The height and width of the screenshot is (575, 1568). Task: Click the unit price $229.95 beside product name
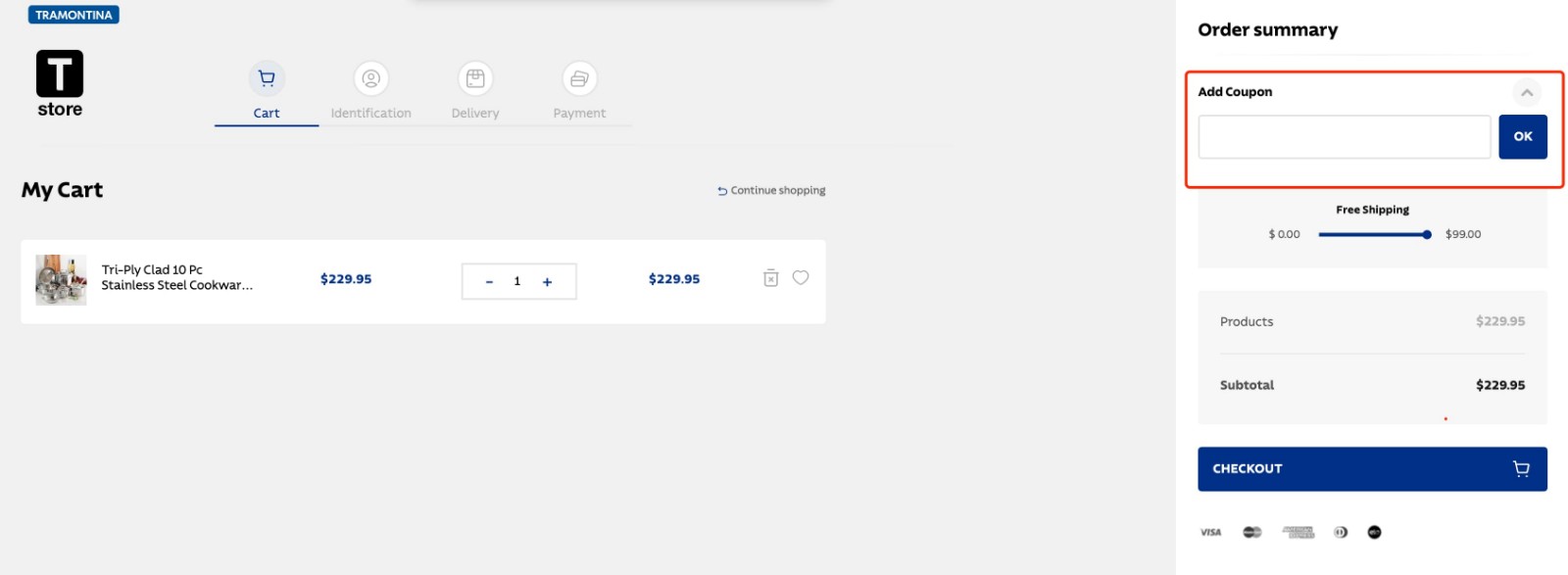pyautogui.click(x=346, y=279)
